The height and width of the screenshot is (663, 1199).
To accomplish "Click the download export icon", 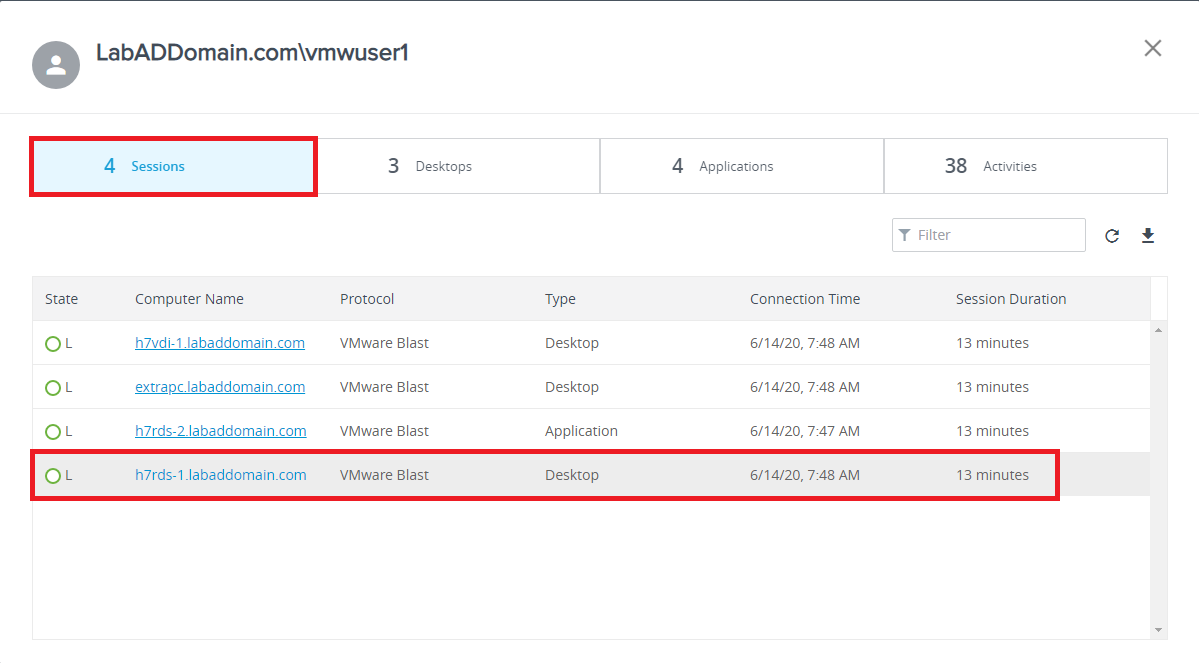I will tap(1148, 235).
